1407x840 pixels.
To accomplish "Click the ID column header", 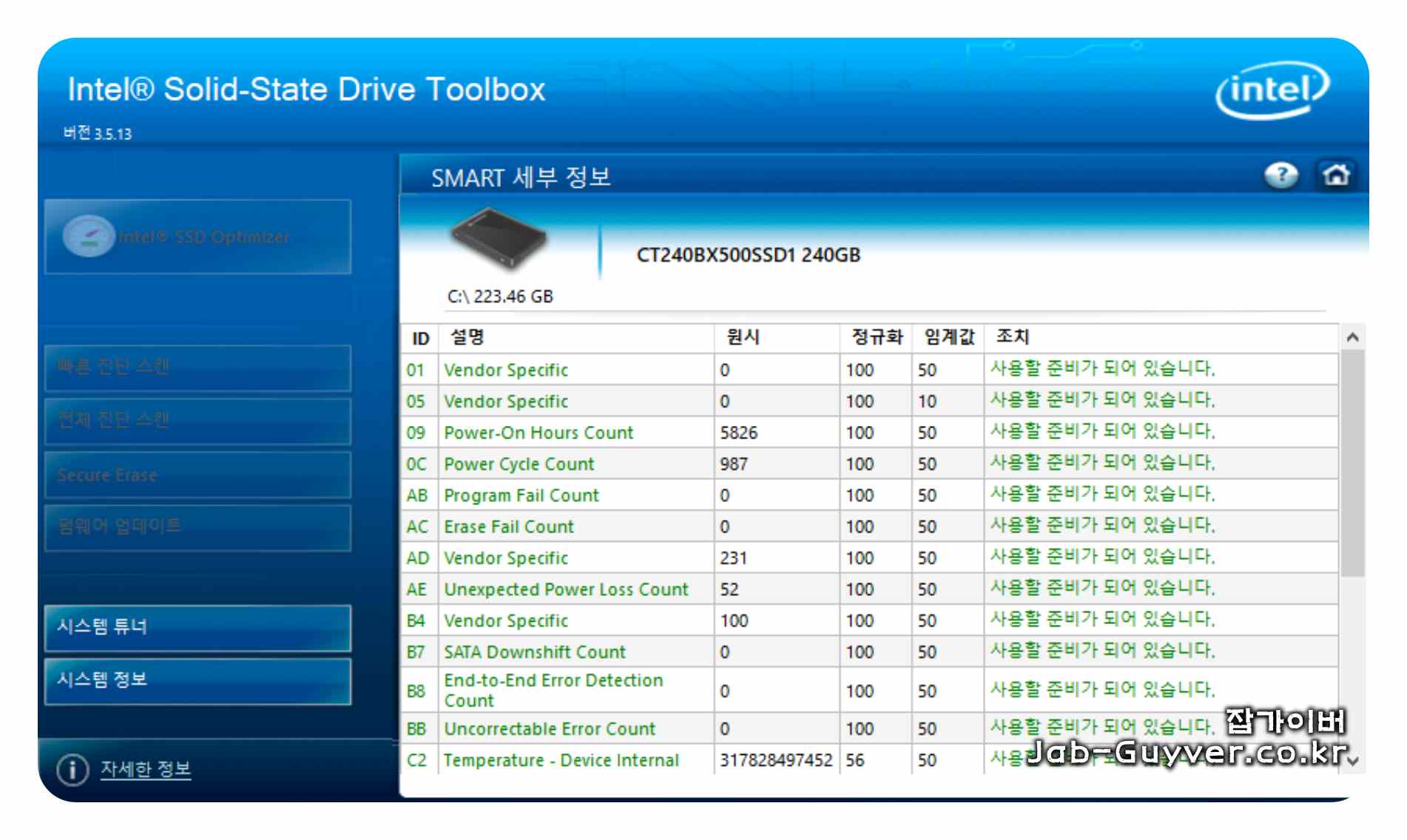I will [x=420, y=338].
